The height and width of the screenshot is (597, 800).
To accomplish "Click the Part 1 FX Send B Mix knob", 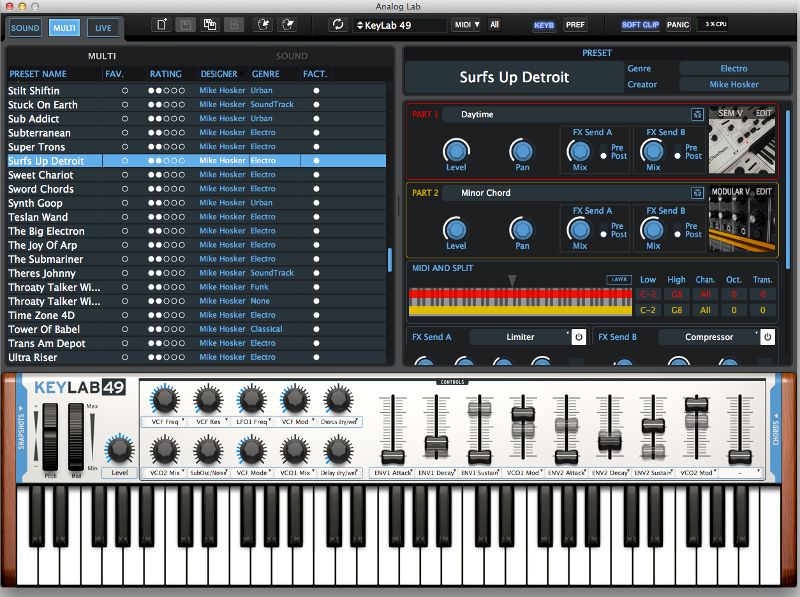I will pos(653,151).
